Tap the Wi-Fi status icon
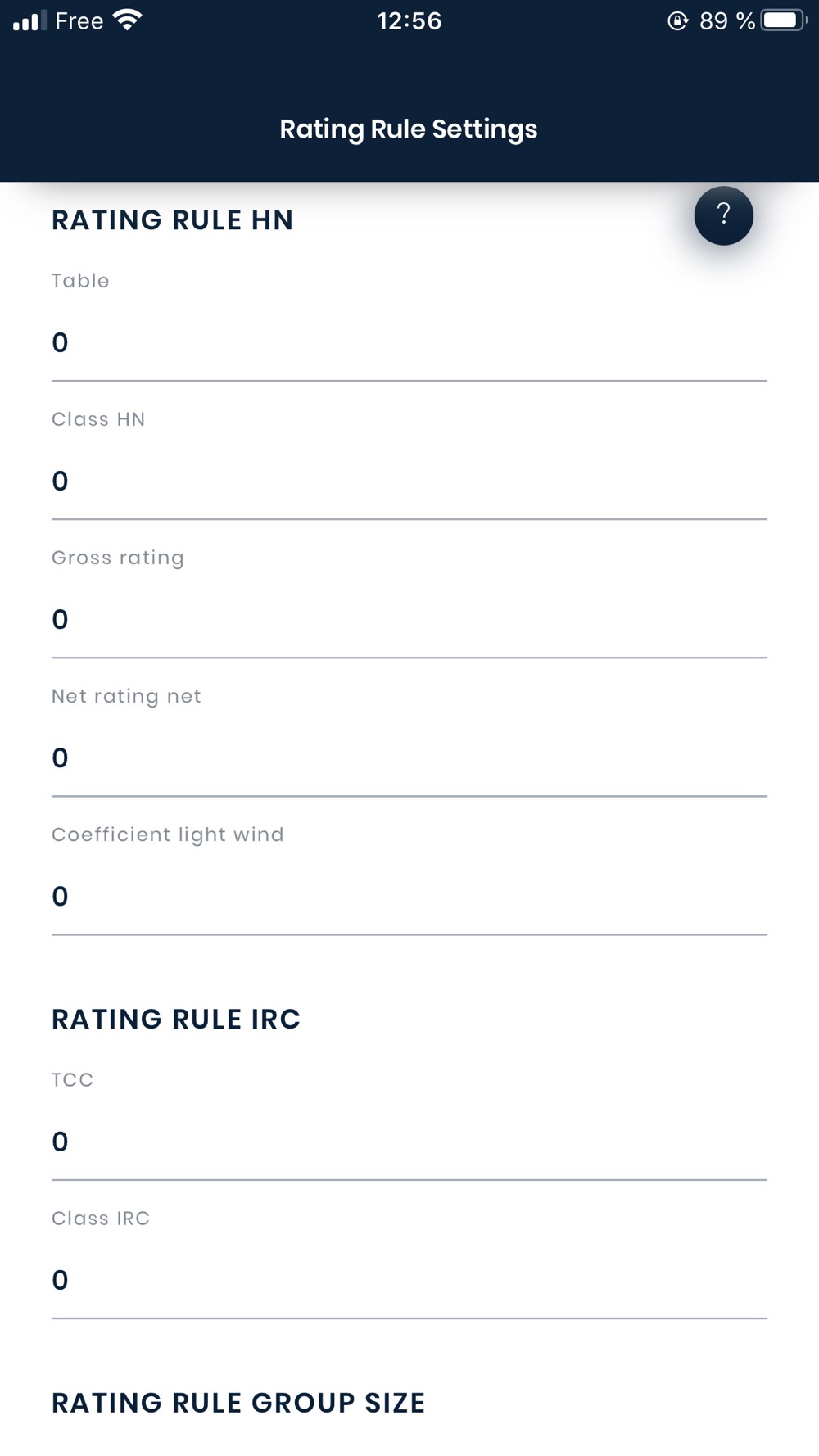The height and width of the screenshot is (1456, 819). pos(128,20)
